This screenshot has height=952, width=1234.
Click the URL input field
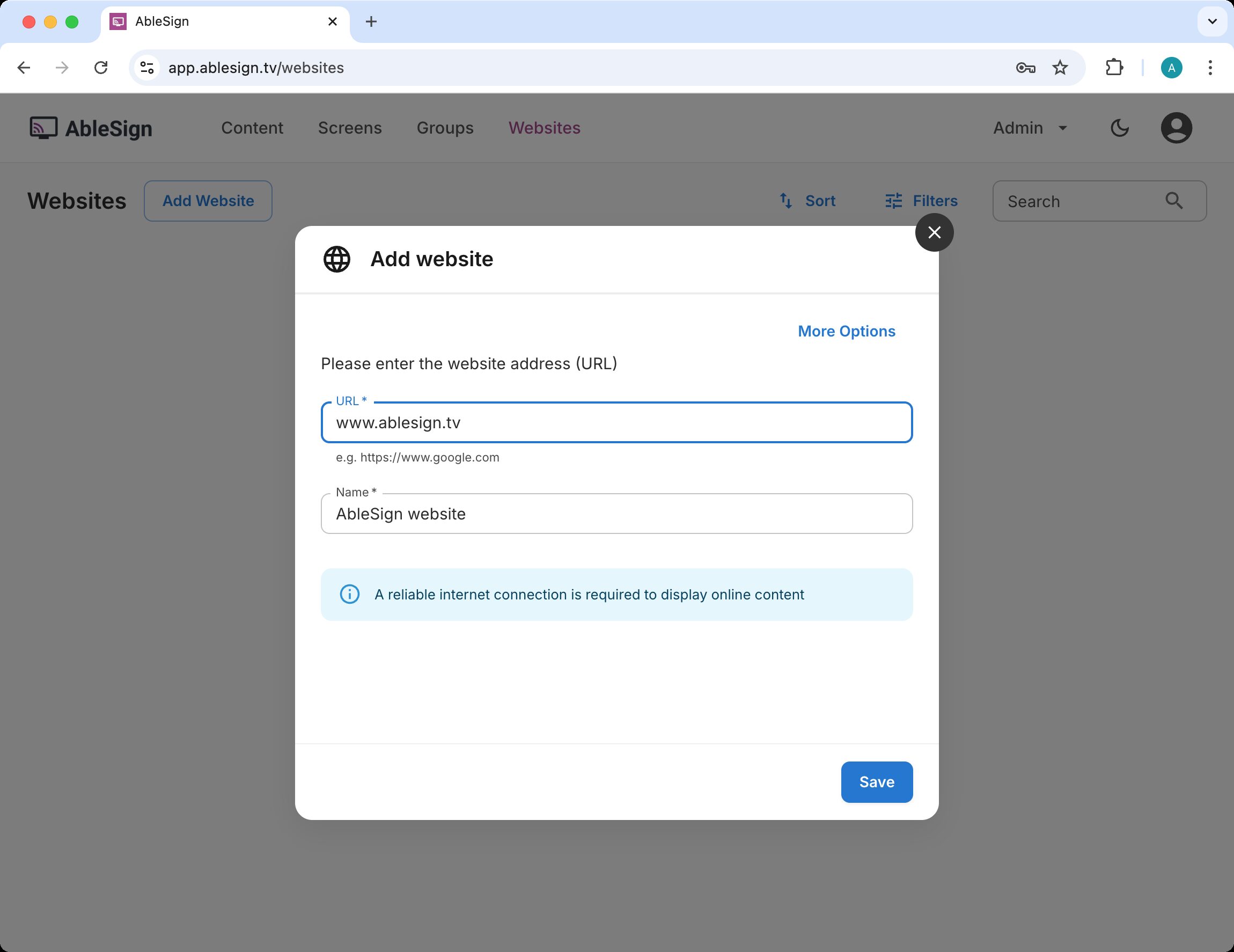pos(616,423)
